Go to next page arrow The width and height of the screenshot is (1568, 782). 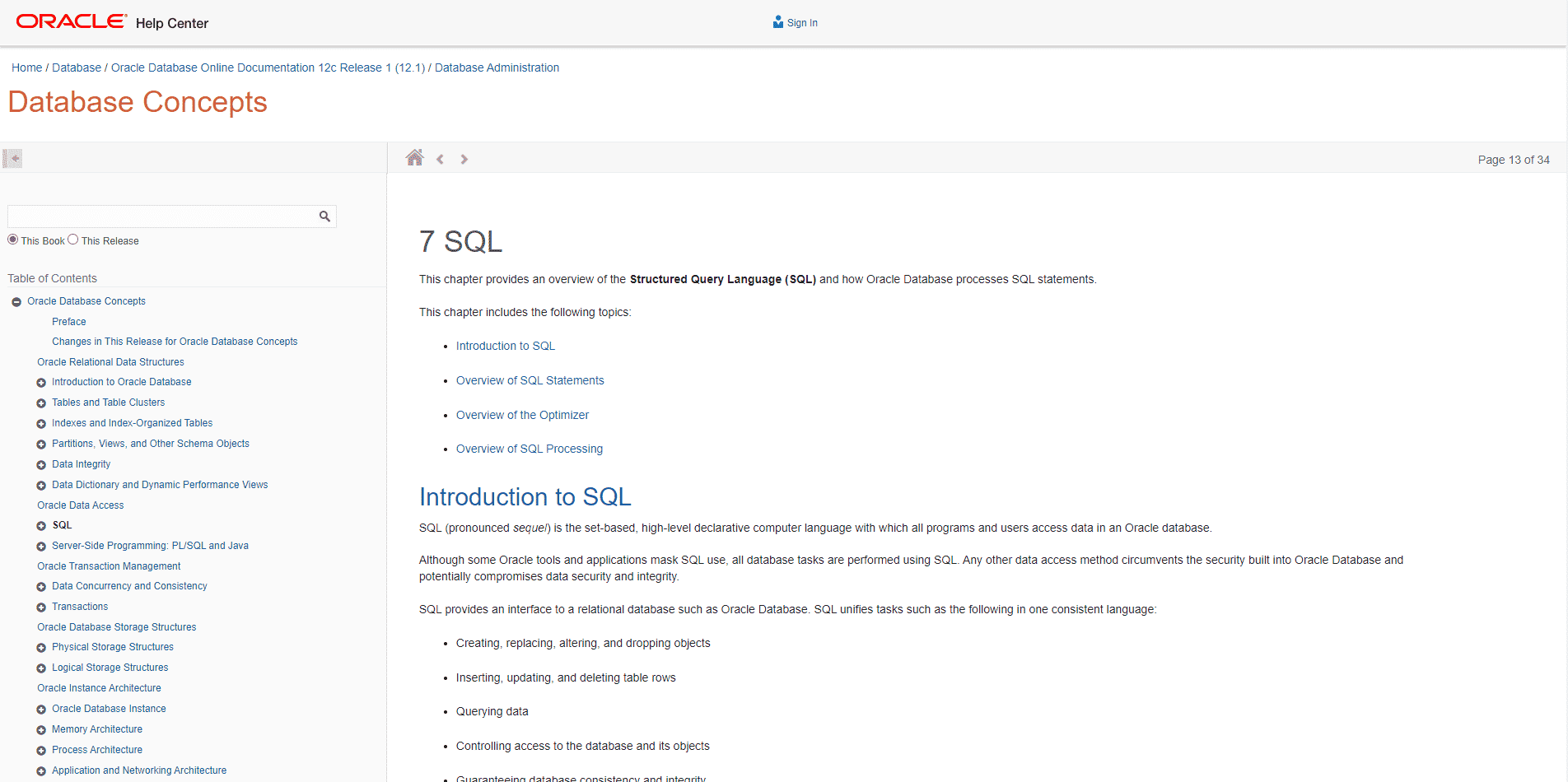tap(464, 159)
